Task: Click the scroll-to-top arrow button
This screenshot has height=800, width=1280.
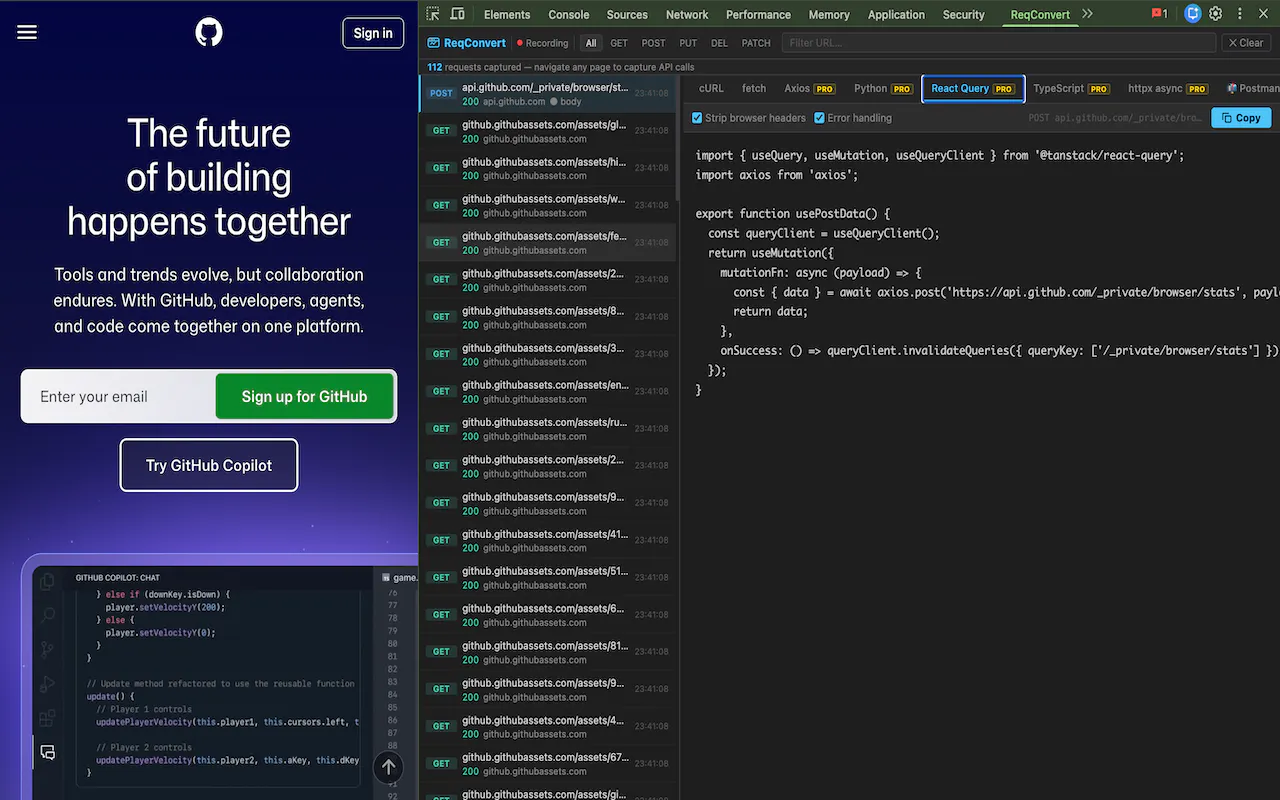Action: tap(388, 768)
